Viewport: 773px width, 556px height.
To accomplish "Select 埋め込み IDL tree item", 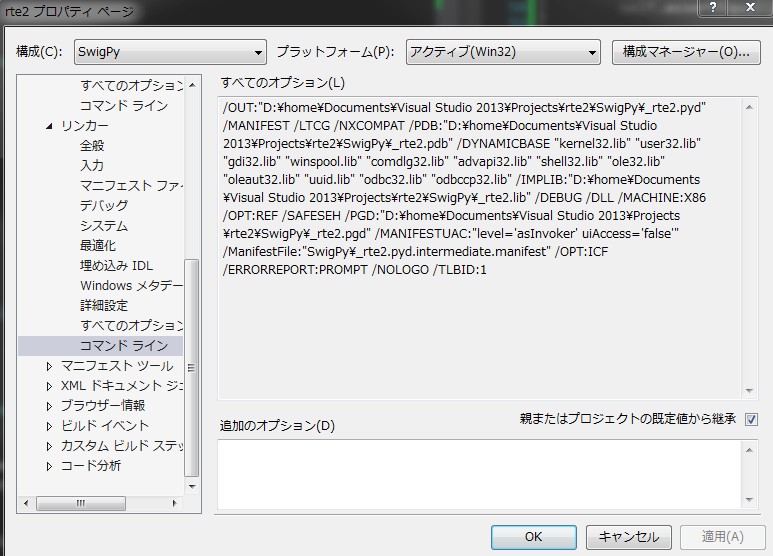I will [x=116, y=265].
